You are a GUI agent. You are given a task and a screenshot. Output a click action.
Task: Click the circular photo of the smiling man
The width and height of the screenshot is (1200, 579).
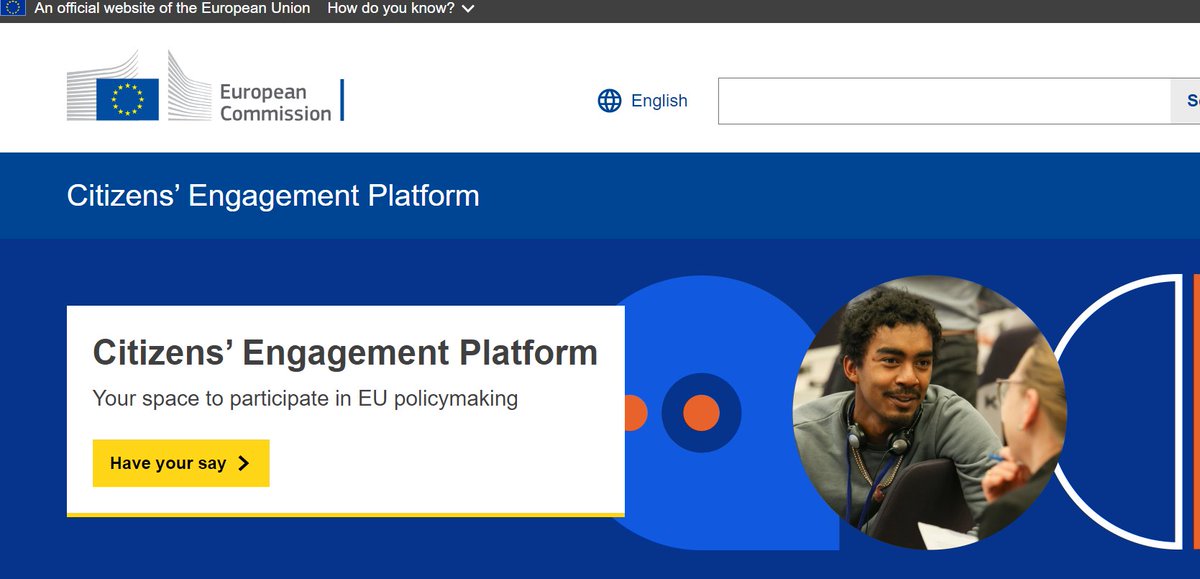pos(930,412)
